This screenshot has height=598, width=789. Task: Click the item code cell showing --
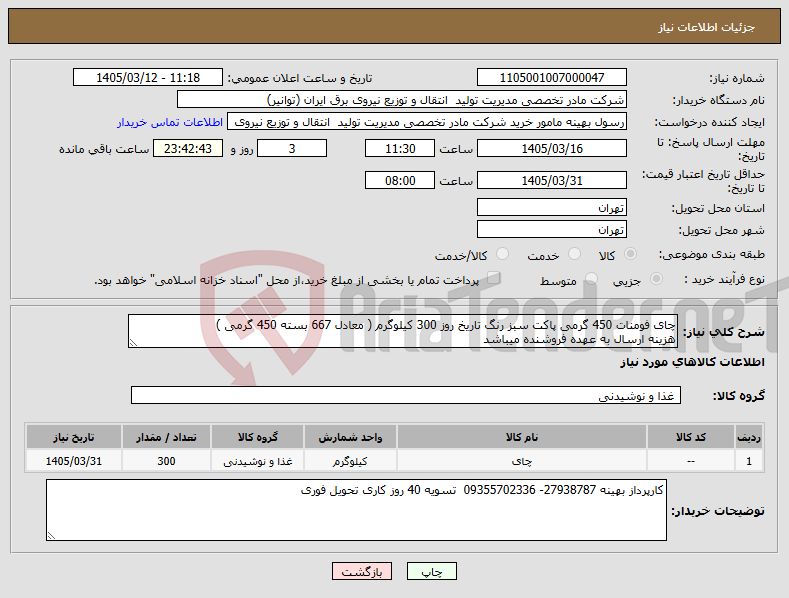pos(690,461)
